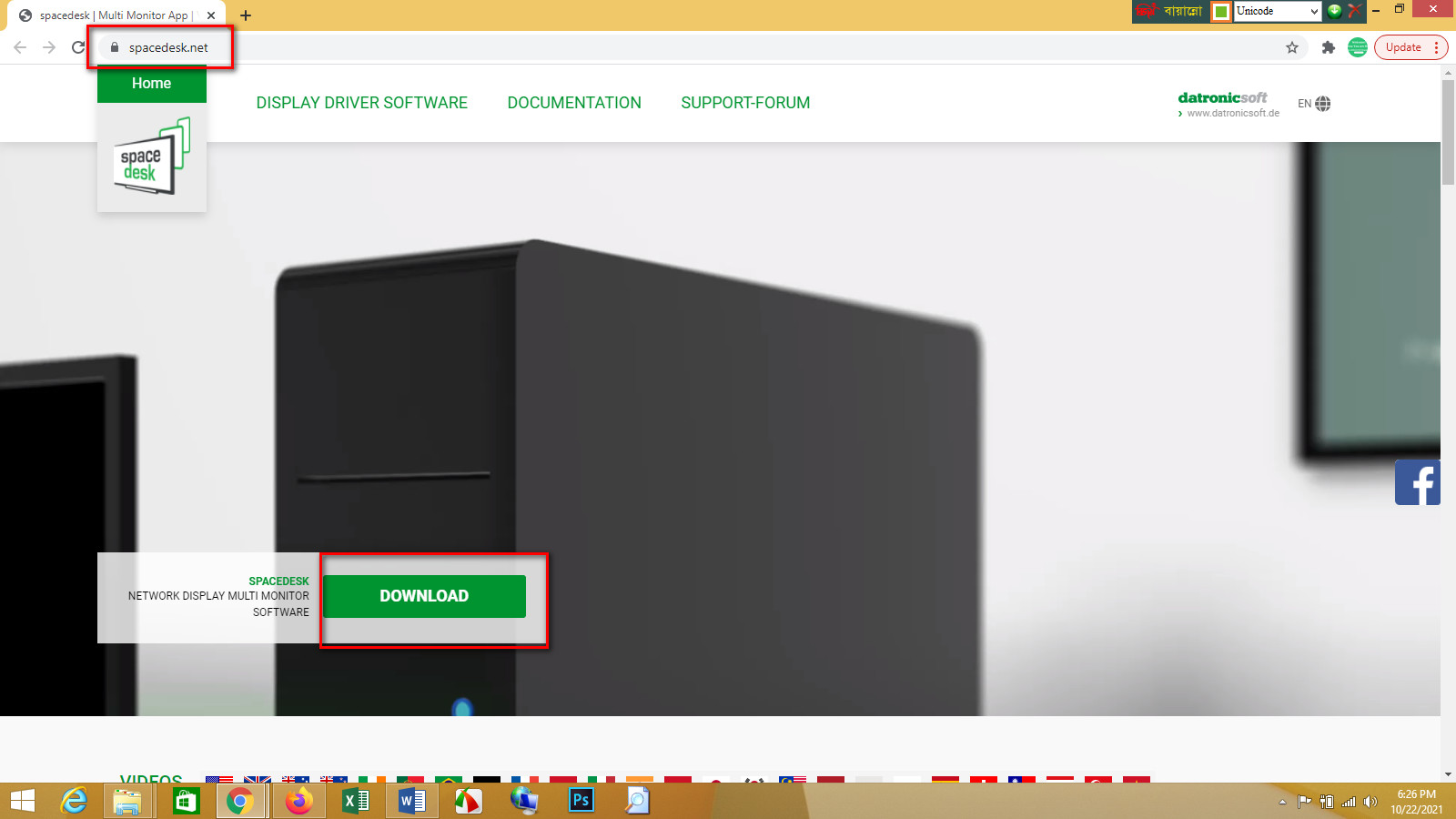Click the battery power tray icon

click(1327, 802)
